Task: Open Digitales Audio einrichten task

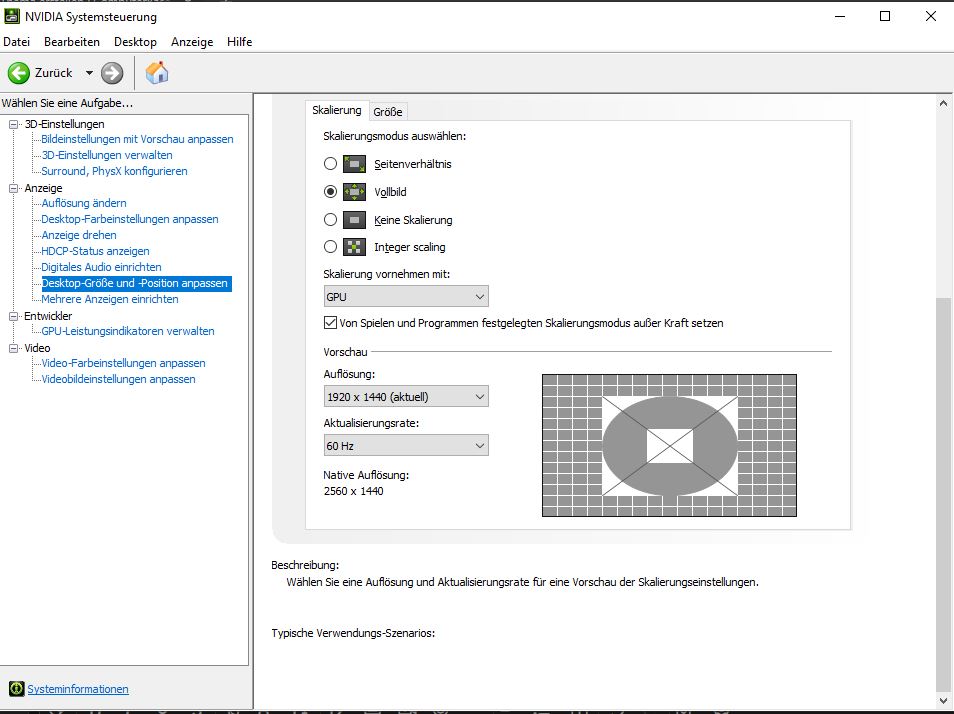Action: (x=102, y=267)
